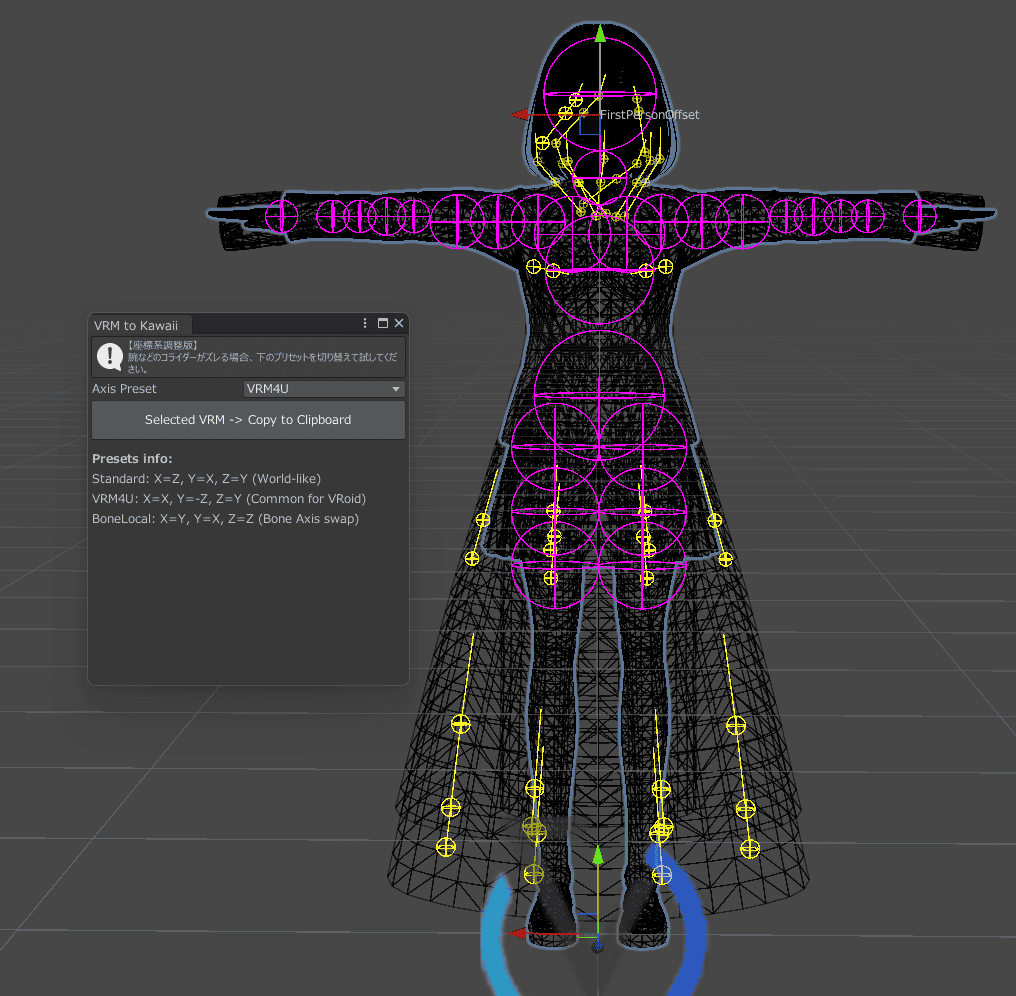Click the FirstPersonOffset label in viewport
The width and height of the screenshot is (1016, 996).
pyautogui.click(x=650, y=115)
